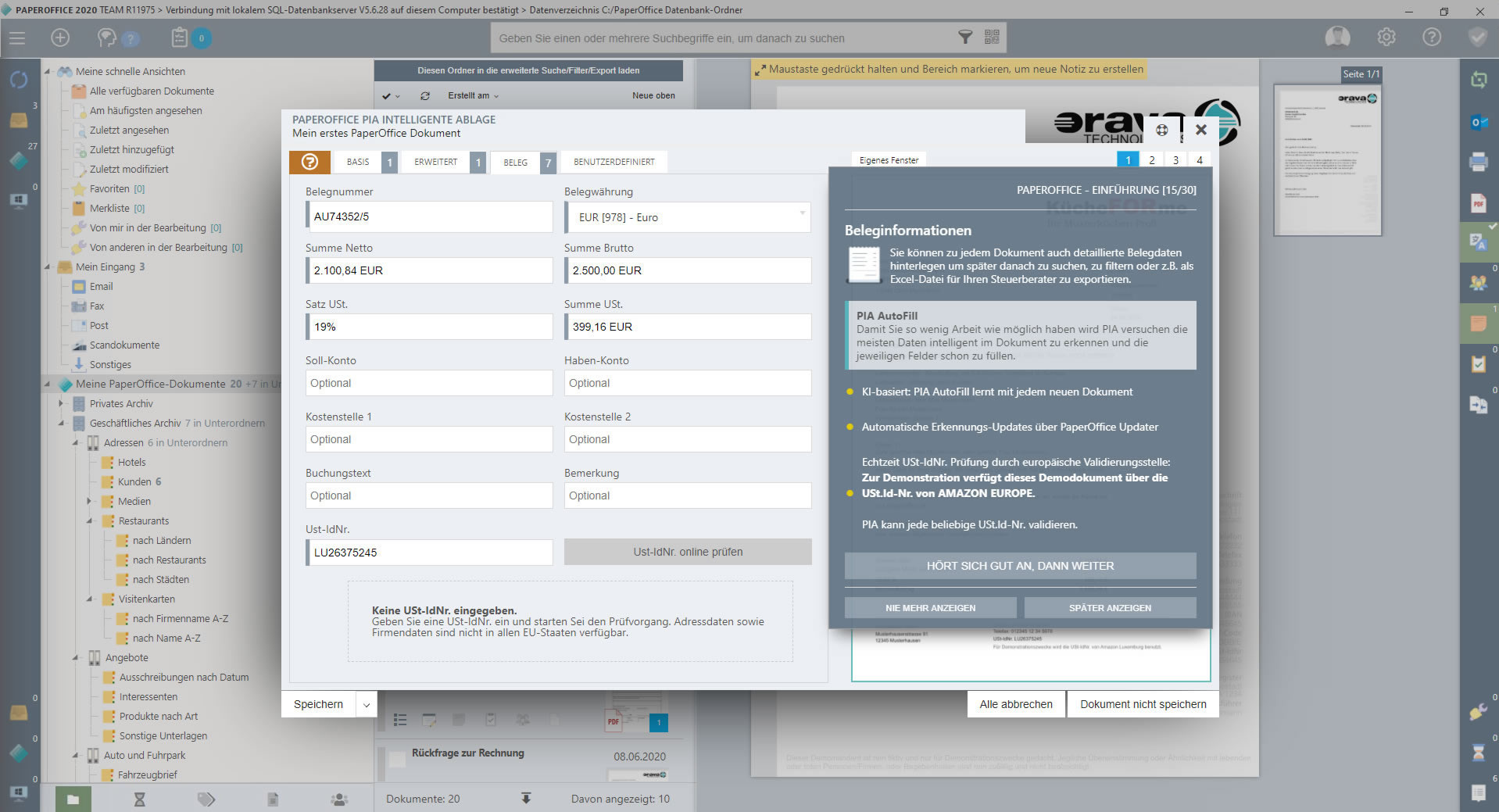Click the QR code icon in search bar
This screenshot has height=812, width=1499.
[x=992, y=38]
